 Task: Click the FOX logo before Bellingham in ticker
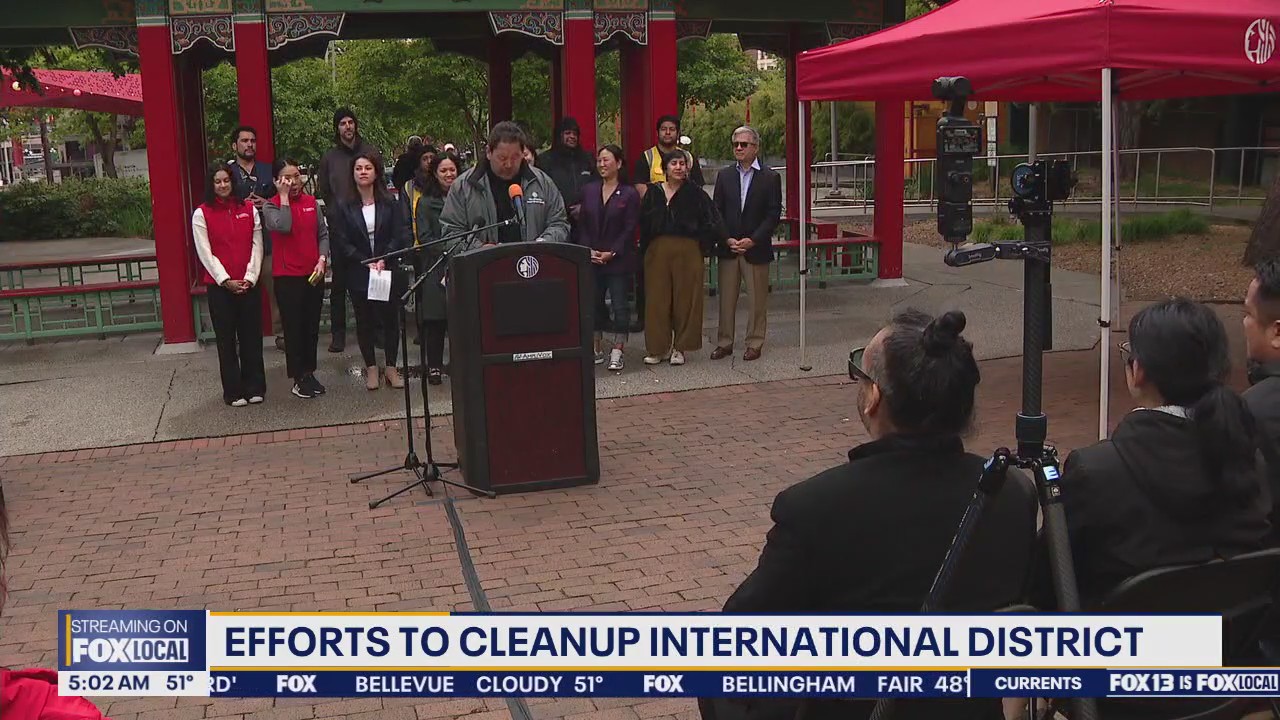coord(663,684)
